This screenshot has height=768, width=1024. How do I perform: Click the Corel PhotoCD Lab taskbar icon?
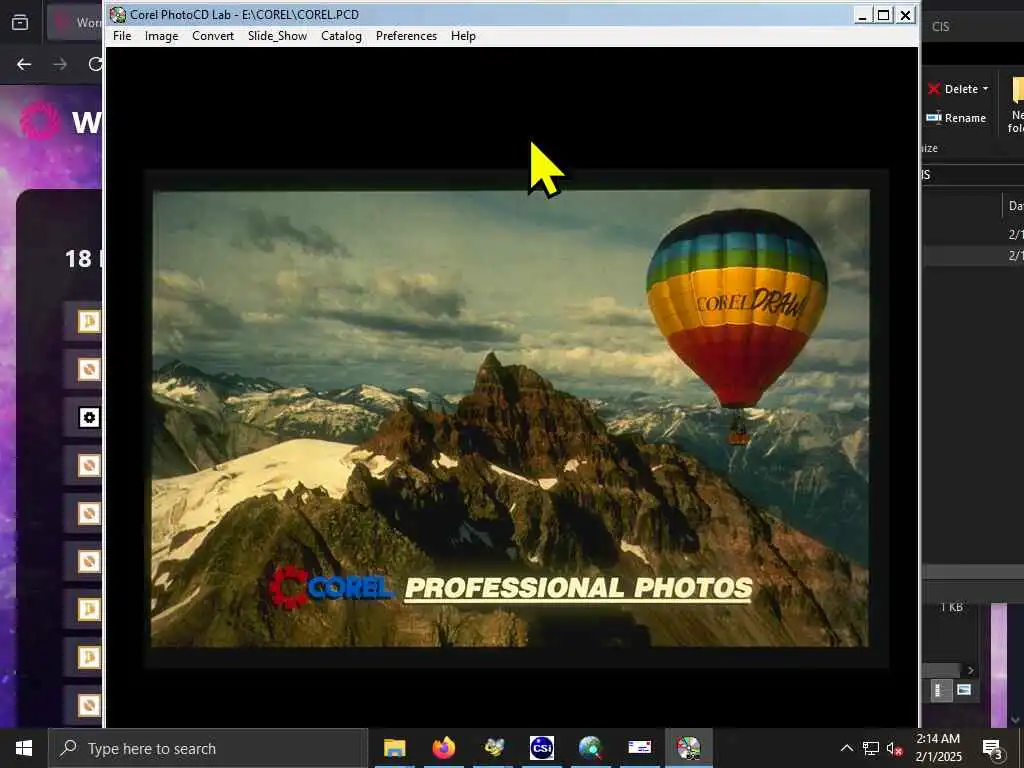(689, 748)
